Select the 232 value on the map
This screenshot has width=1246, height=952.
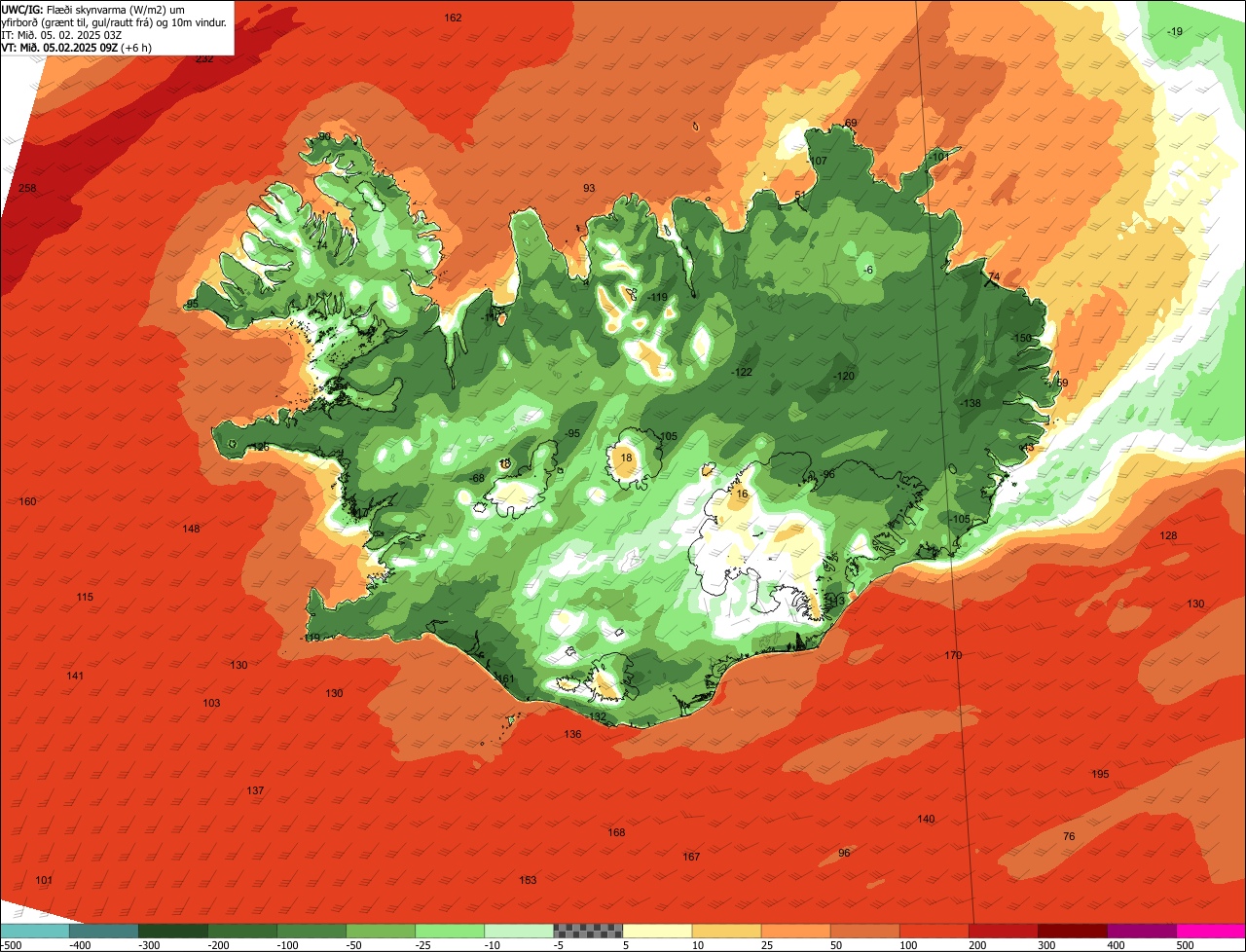(x=204, y=58)
